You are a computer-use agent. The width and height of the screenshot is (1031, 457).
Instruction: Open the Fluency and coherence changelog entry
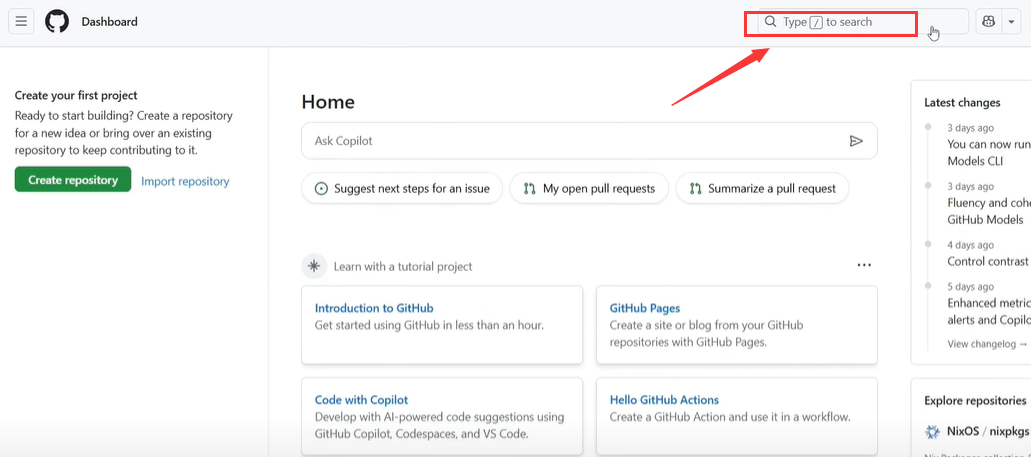point(989,211)
